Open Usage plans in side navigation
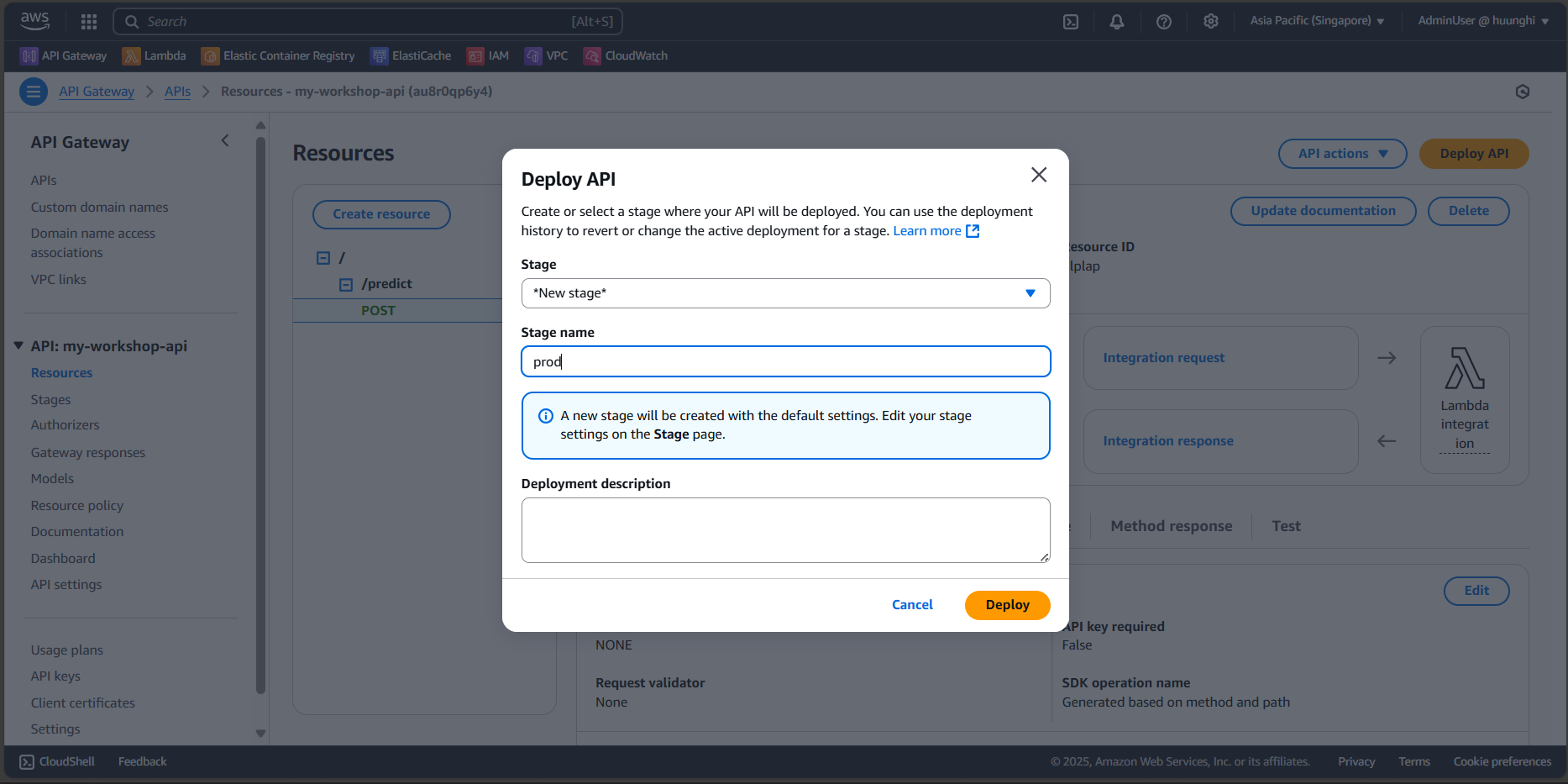Screen dimensions: 1568x784 pyautogui.click(x=67, y=650)
